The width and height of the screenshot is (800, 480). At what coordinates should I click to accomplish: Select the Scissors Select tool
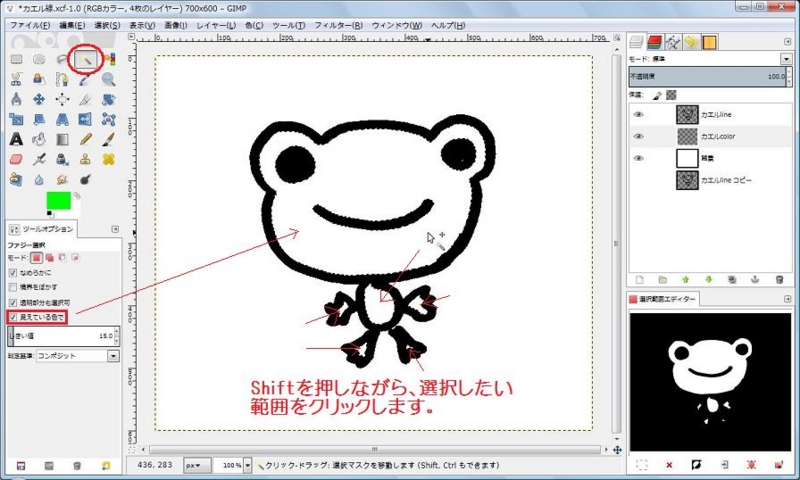(x=16, y=79)
